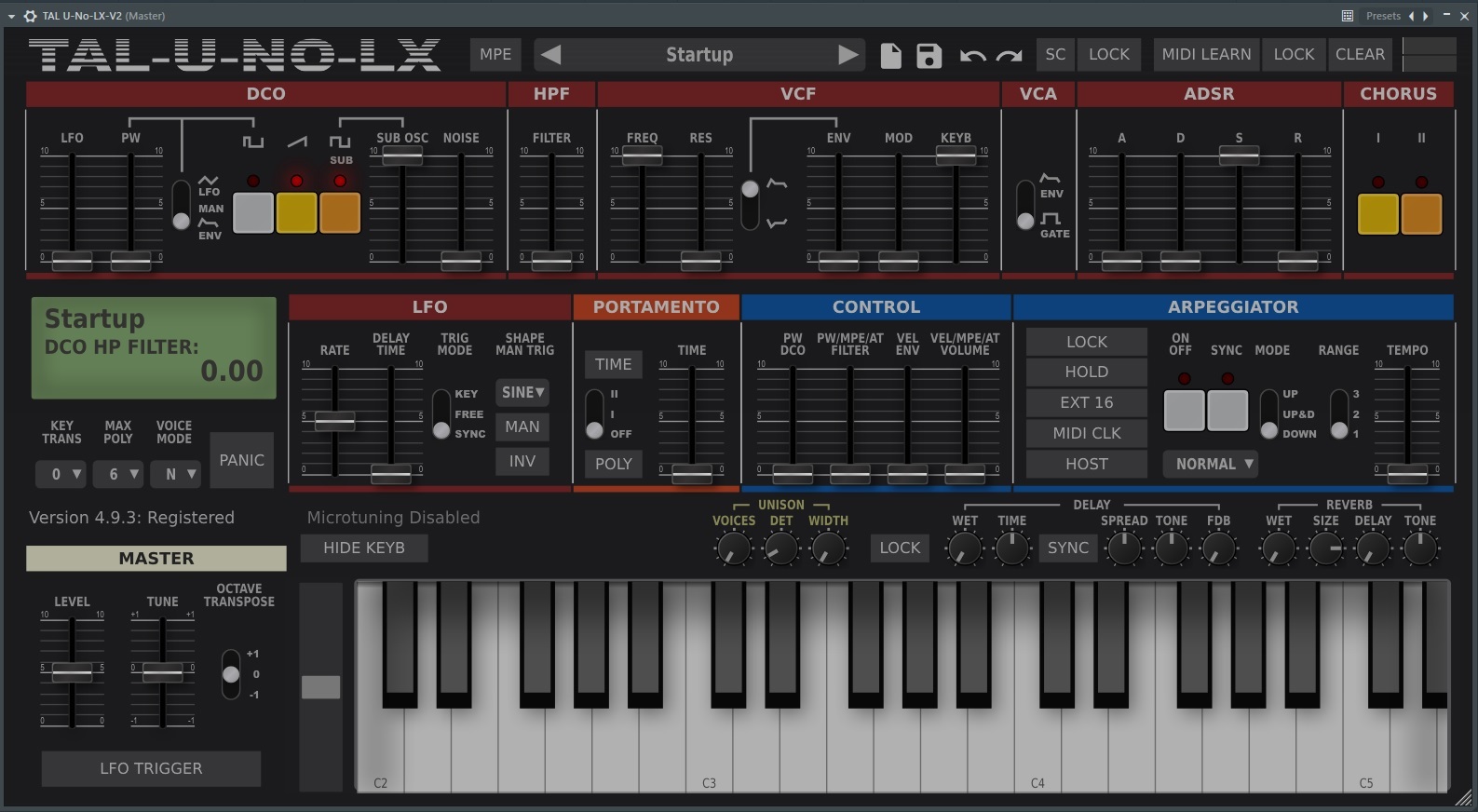Click delay SYNC button
Image resolution: width=1478 pixels, height=812 pixels.
(x=1067, y=548)
